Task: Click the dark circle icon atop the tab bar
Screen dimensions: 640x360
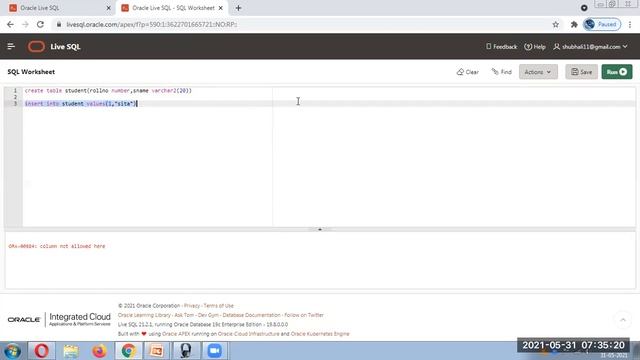Action: point(584,8)
